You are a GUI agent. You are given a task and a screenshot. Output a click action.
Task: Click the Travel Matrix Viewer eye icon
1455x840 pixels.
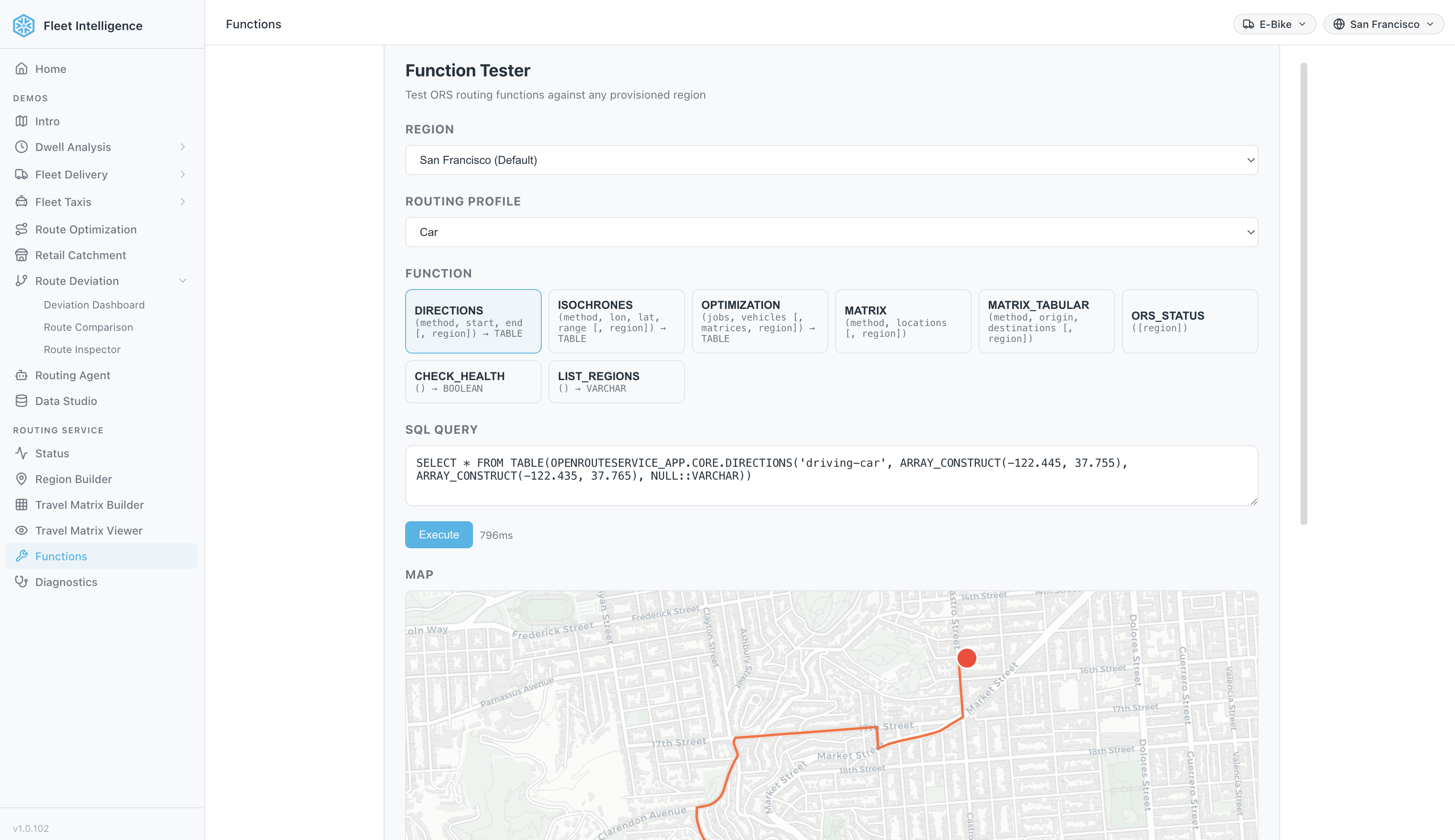point(21,530)
